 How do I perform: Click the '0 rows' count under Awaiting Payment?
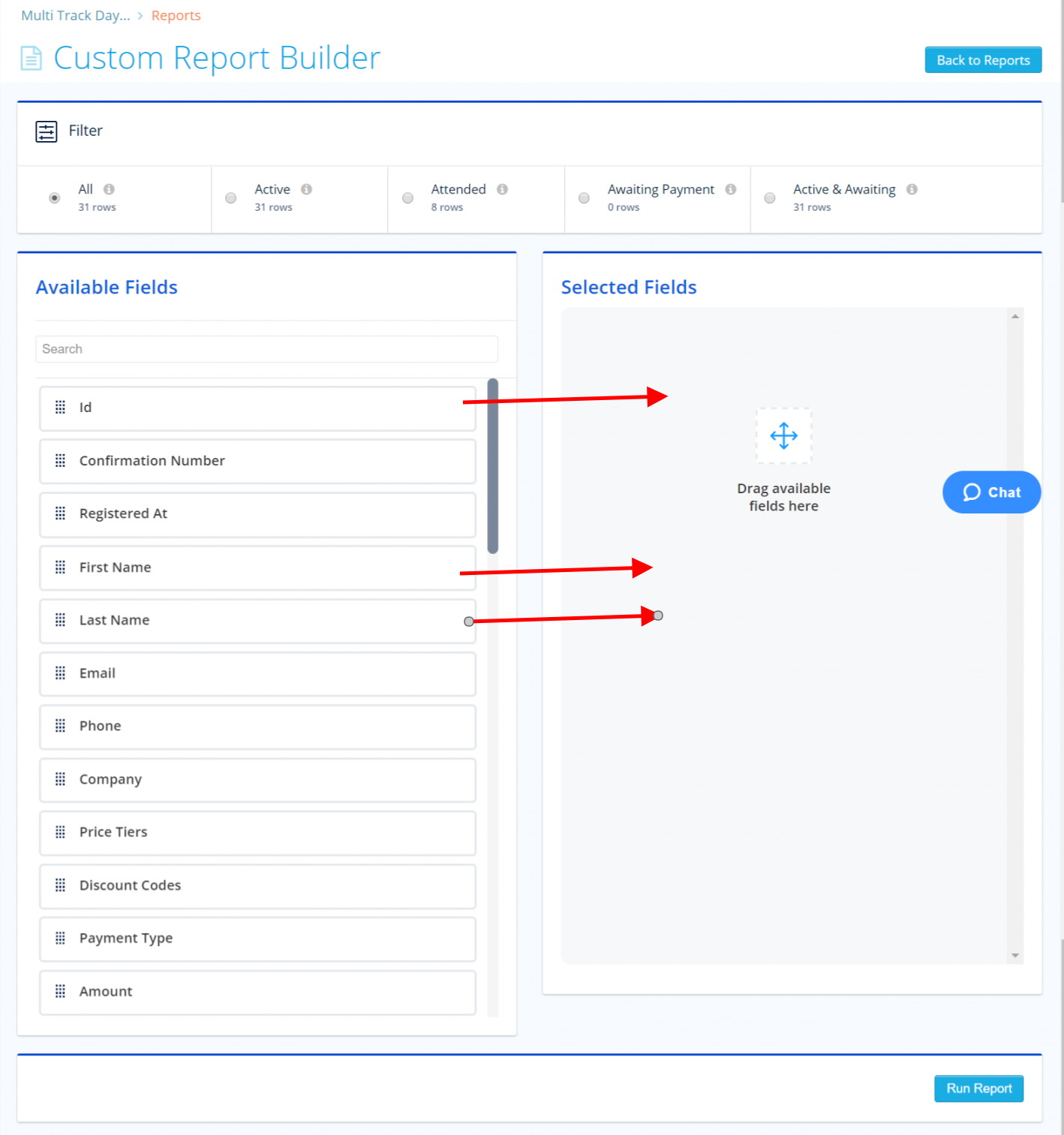[x=624, y=207]
